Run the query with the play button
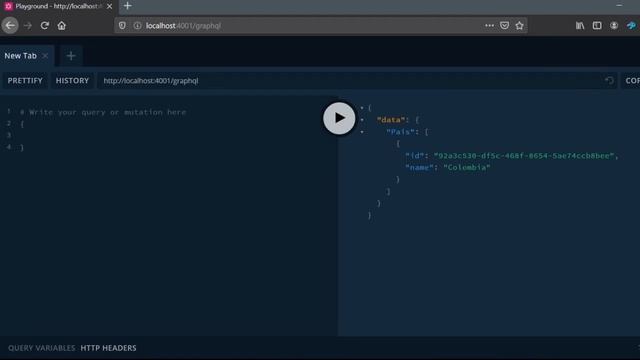Screen dimensions: 640x360 [x=339, y=118]
